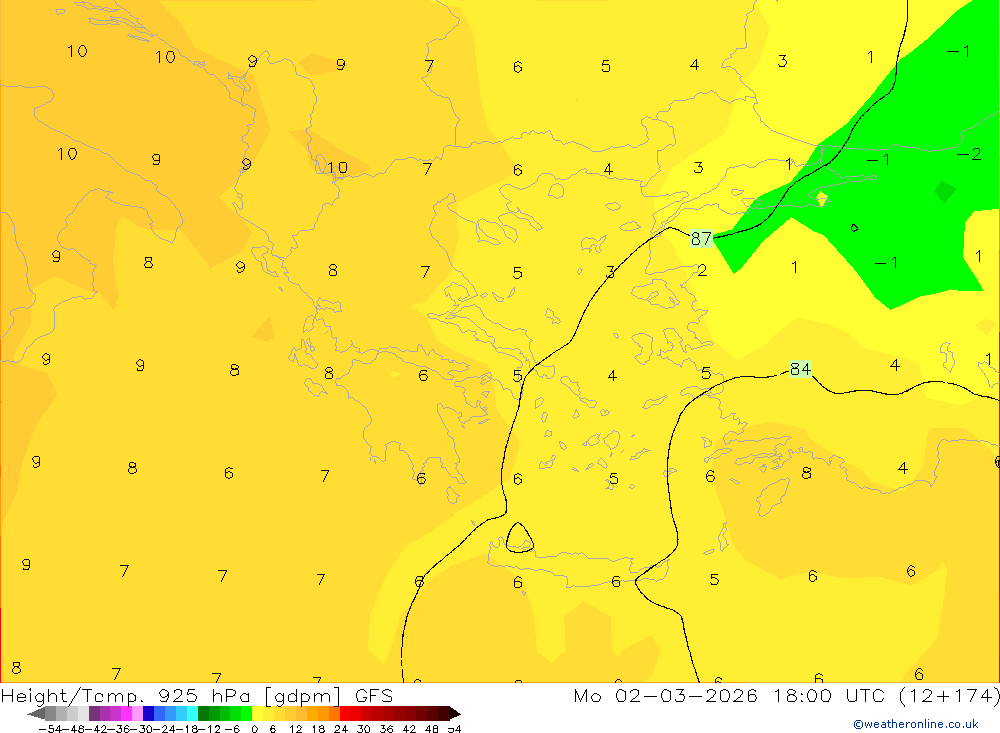The height and width of the screenshot is (733, 1000).
Task: Click the GFS model name
Action: [374, 695]
